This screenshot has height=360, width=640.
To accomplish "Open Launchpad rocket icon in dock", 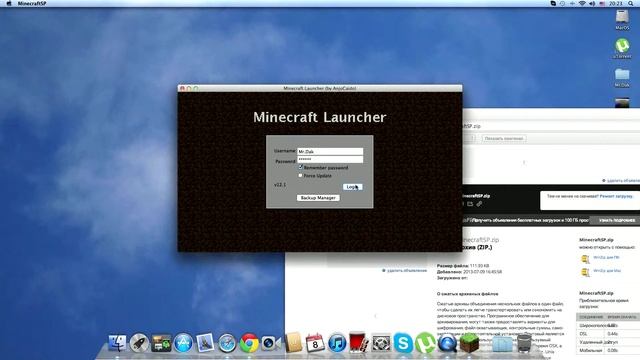I will 139,343.
